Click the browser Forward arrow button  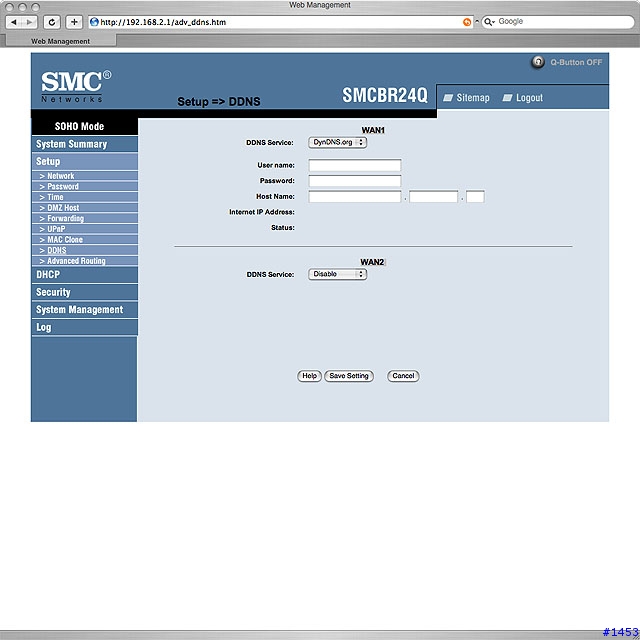pos(29,22)
